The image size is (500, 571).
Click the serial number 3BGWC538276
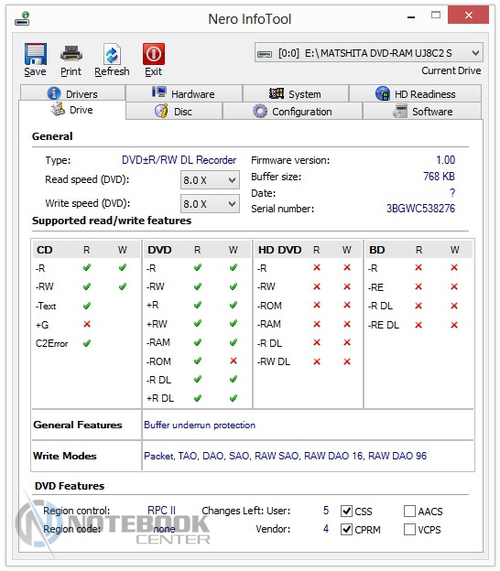tap(421, 208)
